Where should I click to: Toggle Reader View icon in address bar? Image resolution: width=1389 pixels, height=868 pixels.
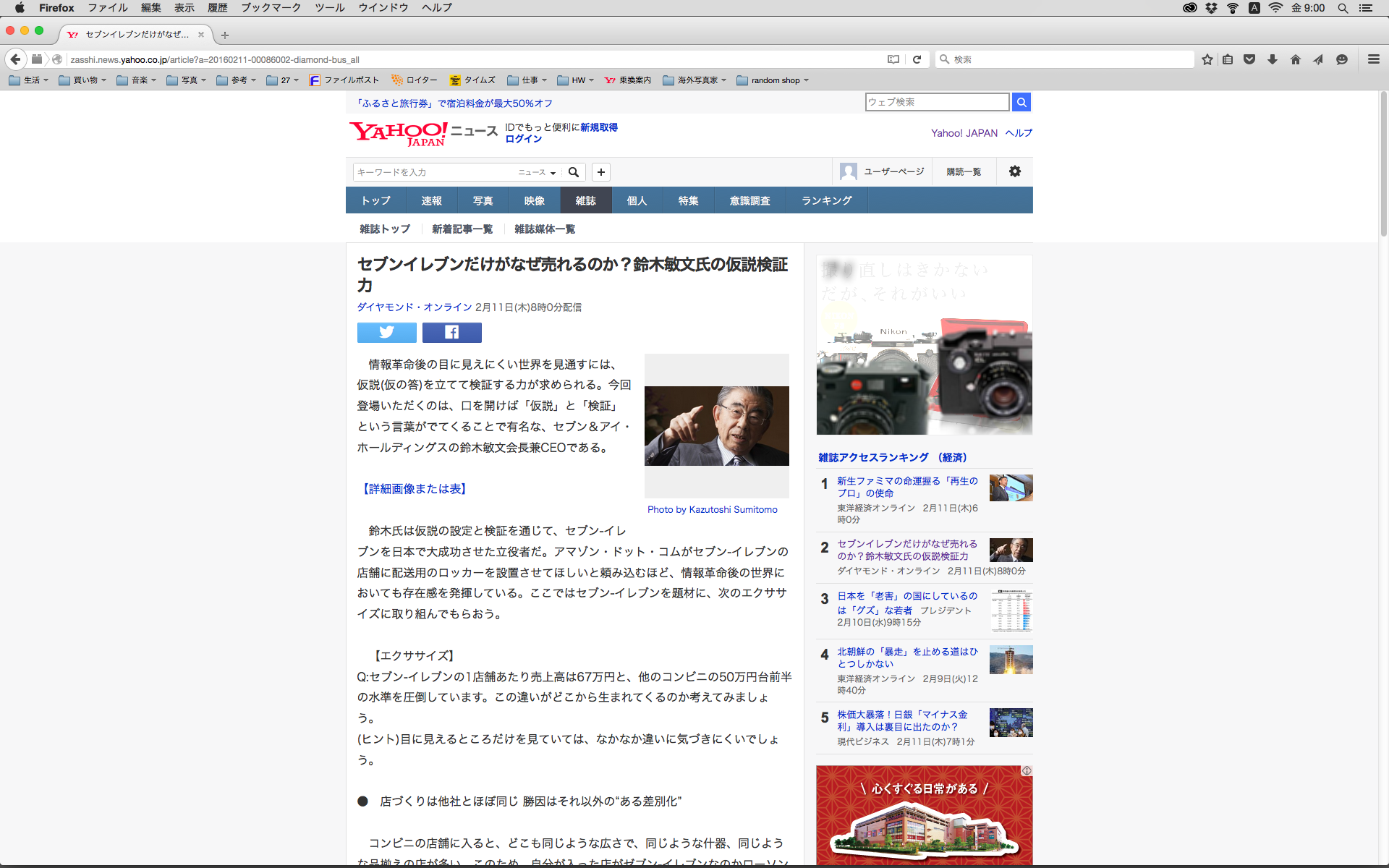tap(893, 59)
